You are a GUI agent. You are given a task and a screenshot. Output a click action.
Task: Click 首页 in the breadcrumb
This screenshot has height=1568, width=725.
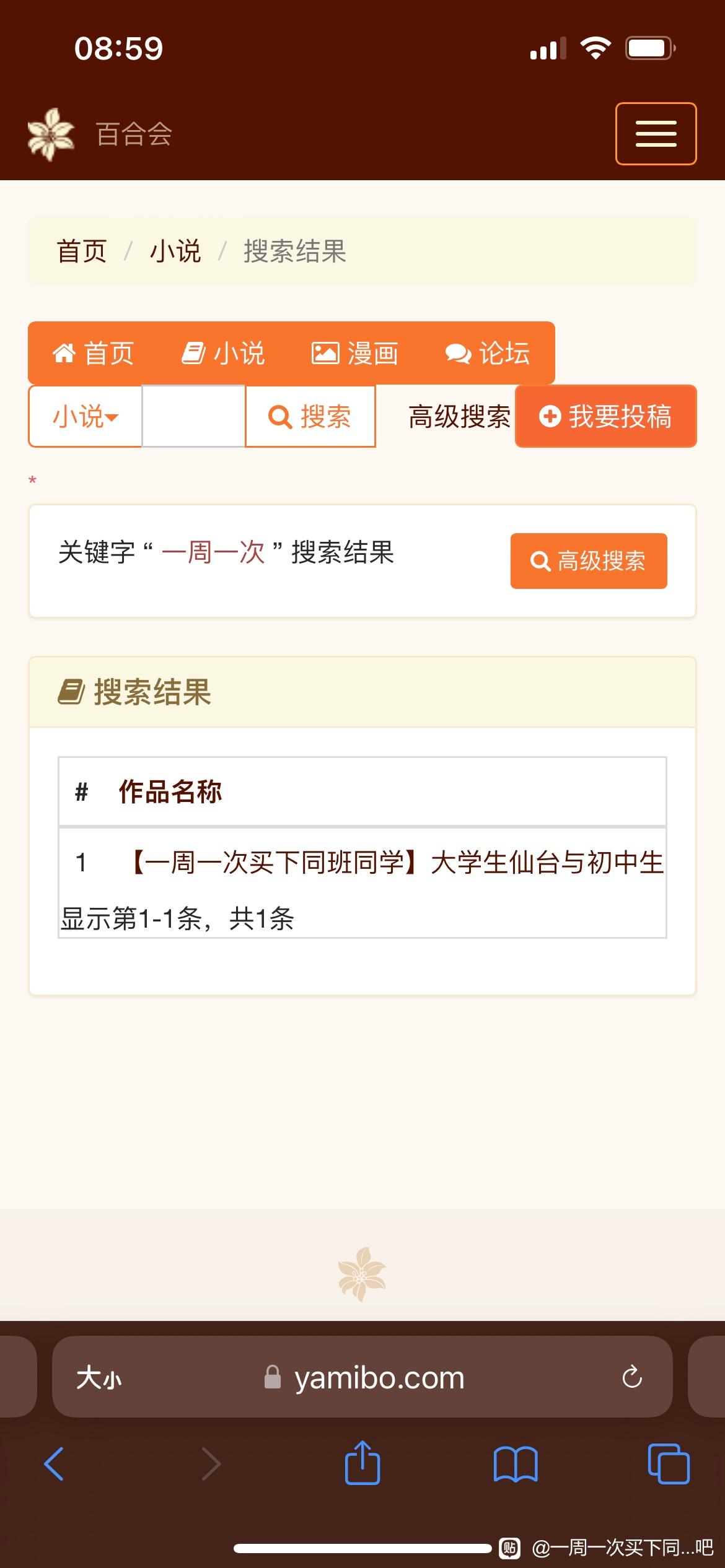(x=82, y=251)
